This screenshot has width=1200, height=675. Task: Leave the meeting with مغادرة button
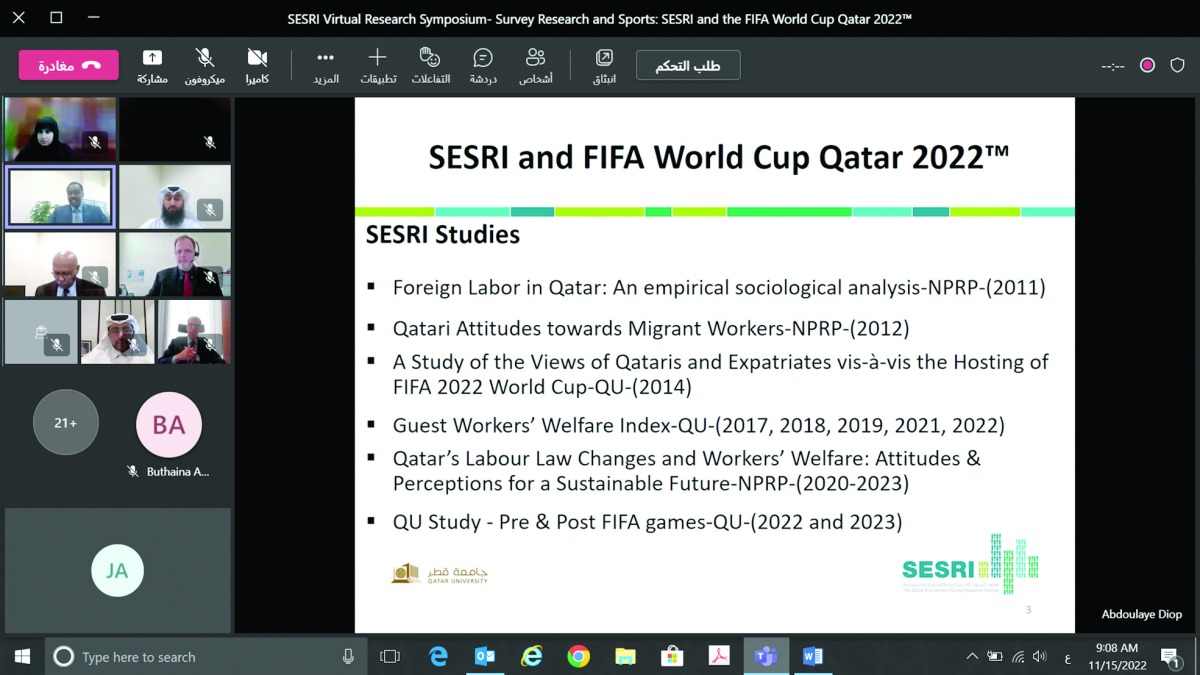[68, 65]
